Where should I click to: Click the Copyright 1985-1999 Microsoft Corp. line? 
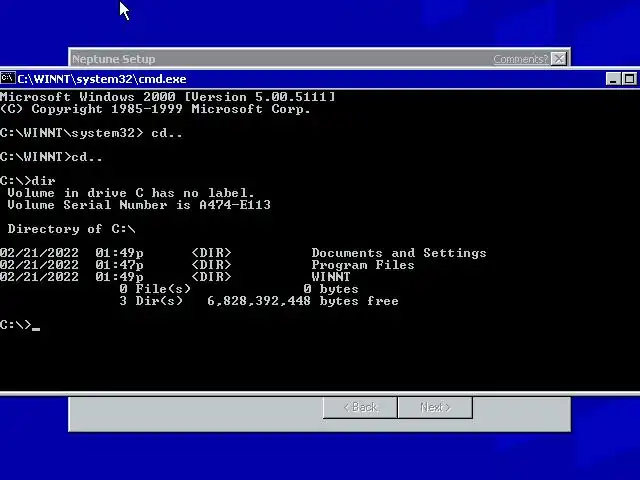155,109
